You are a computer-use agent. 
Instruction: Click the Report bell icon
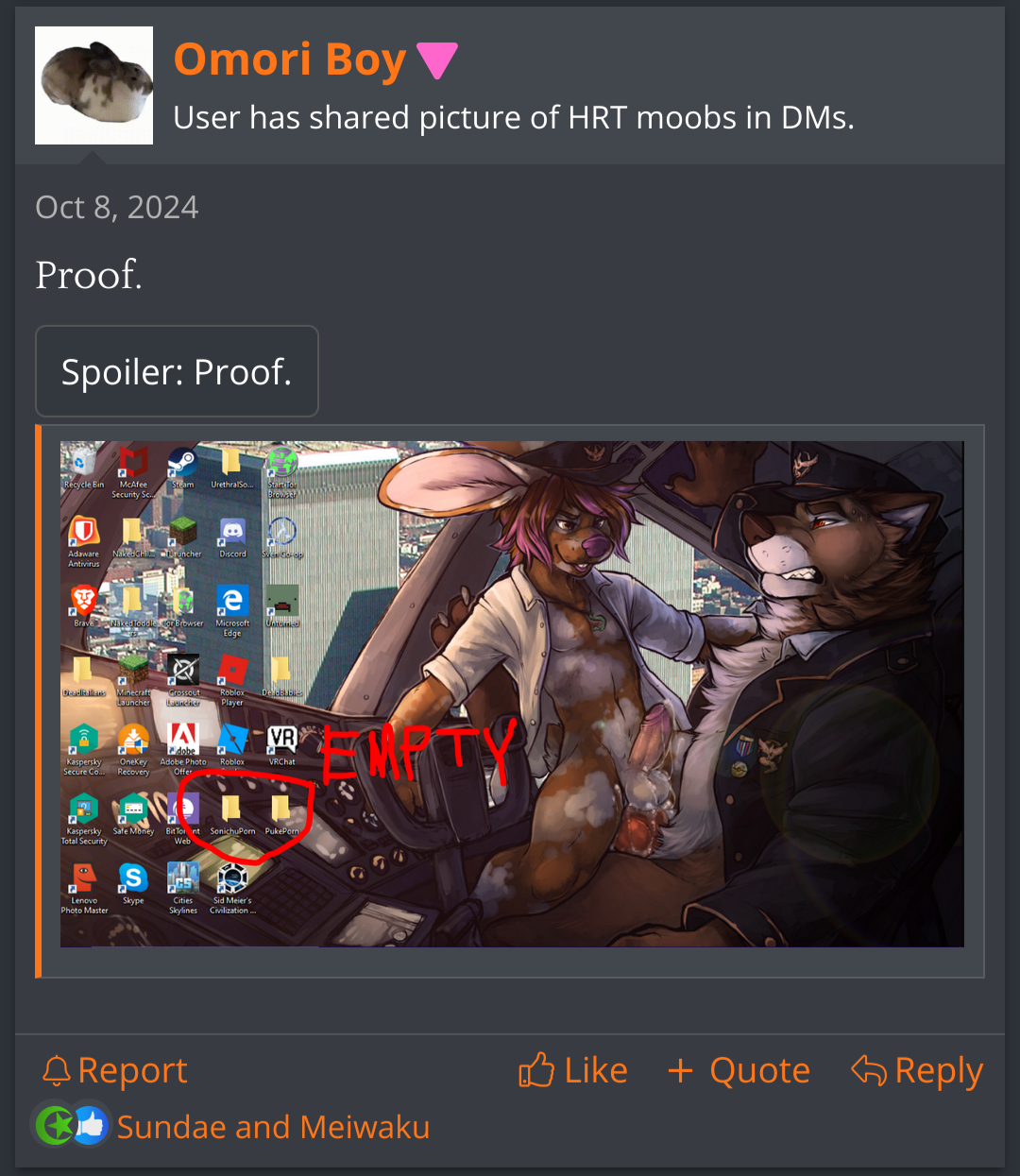(58, 1070)
